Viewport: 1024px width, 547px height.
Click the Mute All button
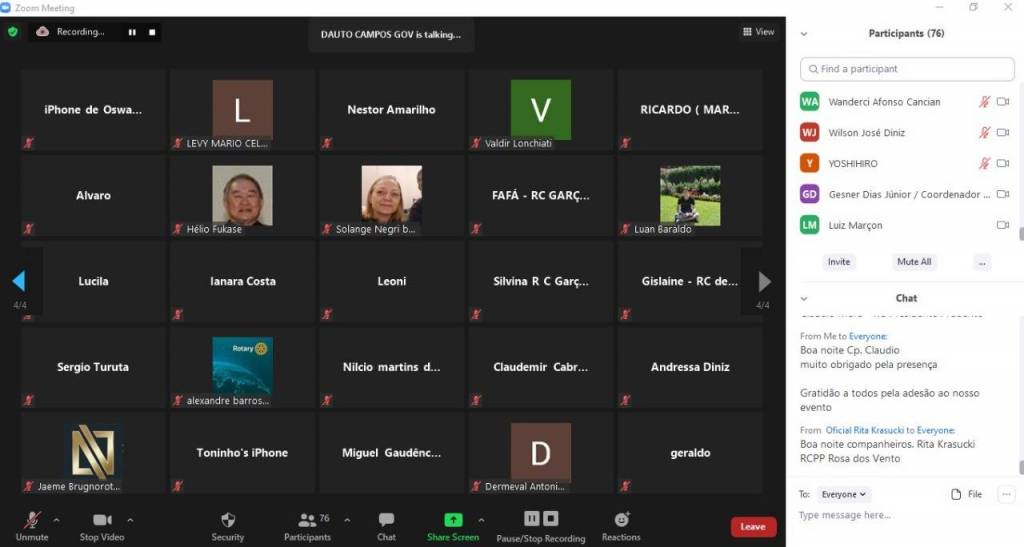point(914,262)
